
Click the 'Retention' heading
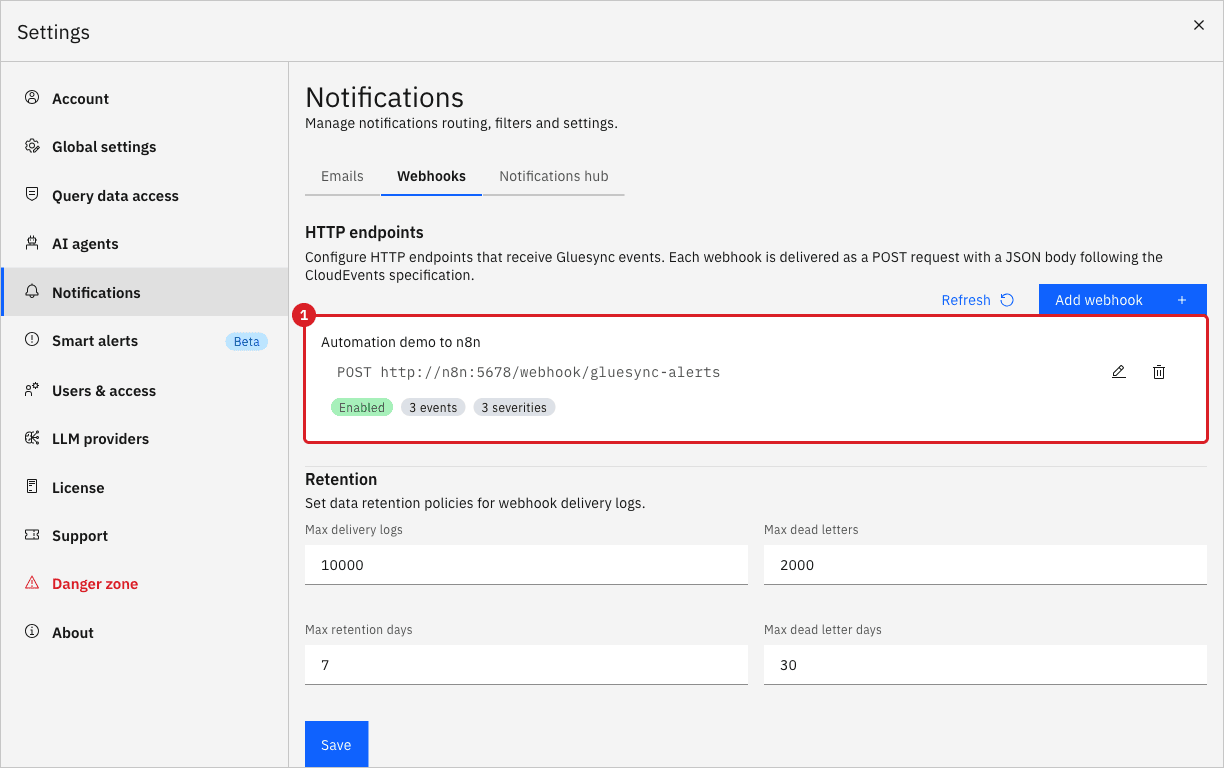coord(341,479)
